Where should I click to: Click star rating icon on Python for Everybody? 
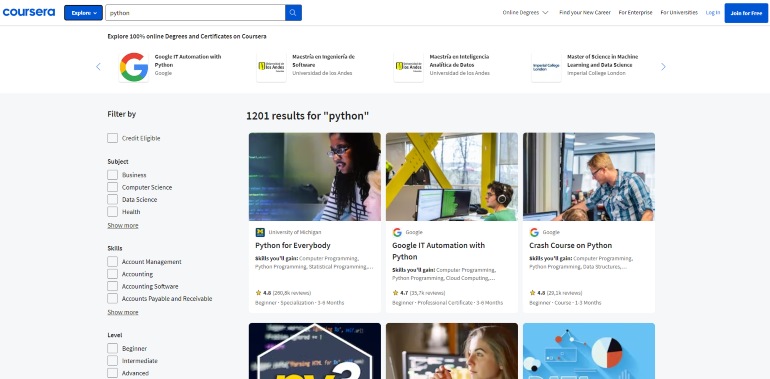click(258, 293)
